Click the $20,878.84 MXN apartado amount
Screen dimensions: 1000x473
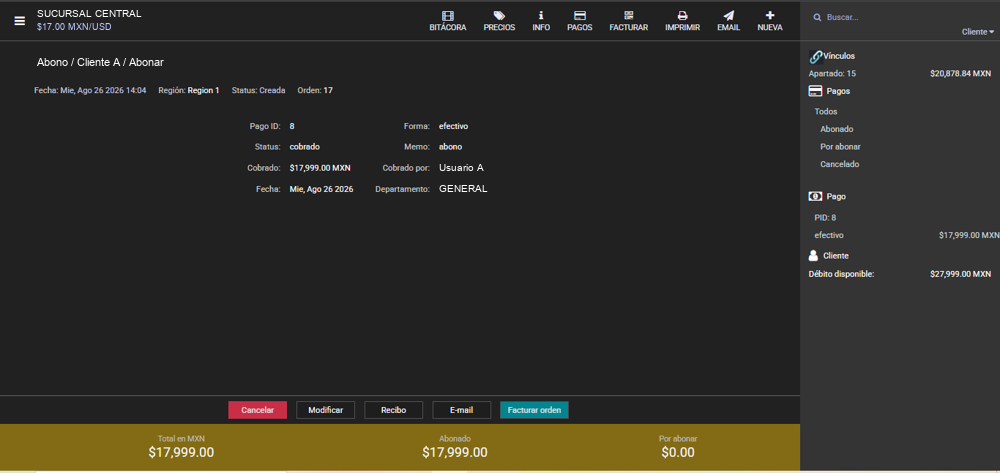[960, 74]
